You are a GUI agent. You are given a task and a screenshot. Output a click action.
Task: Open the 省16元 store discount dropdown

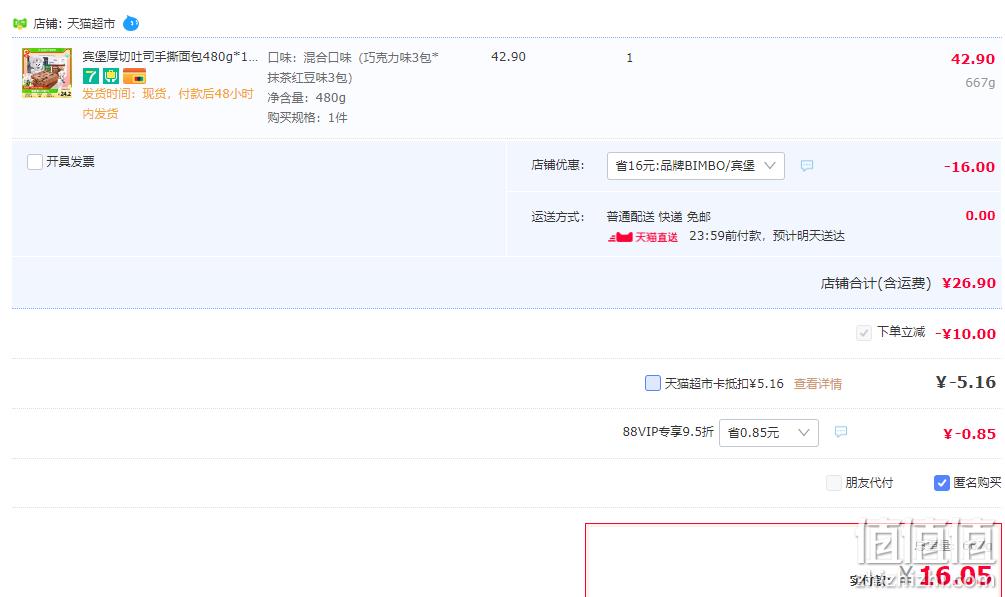tap(695, 166)
